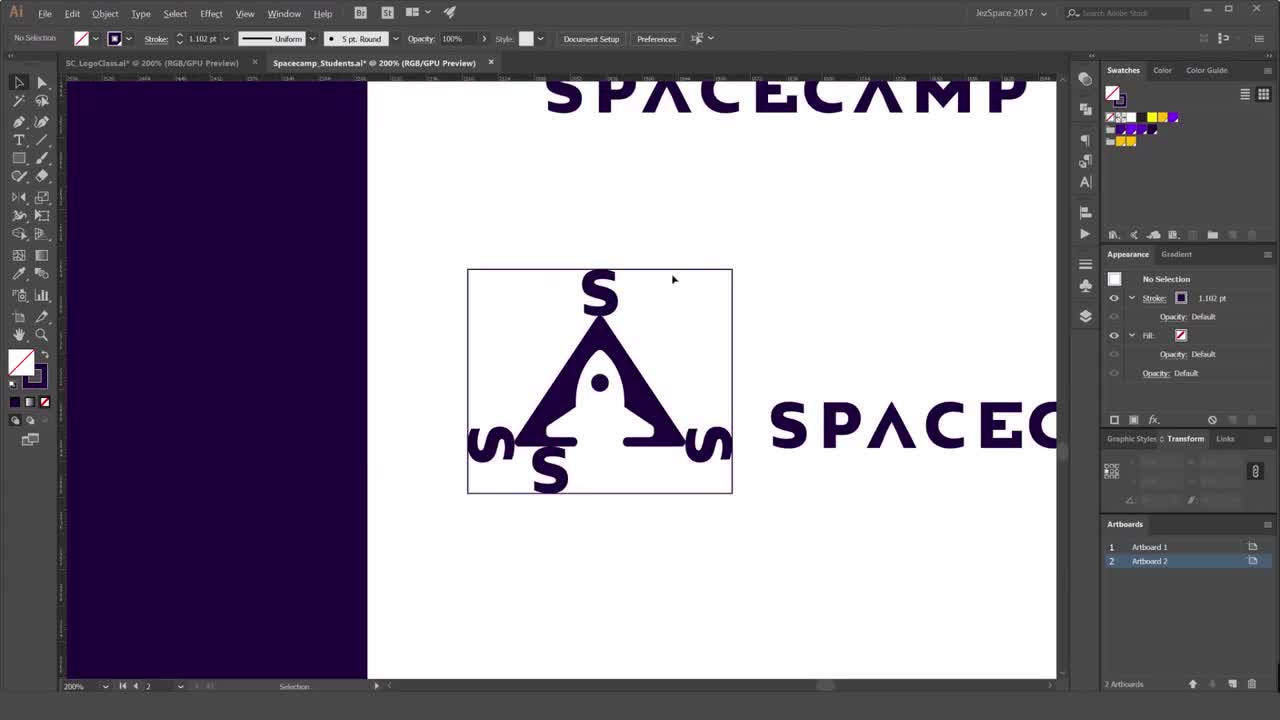Select the Direct Selection tool
The width and height of the screenshot is (1280, 720).
42,82
